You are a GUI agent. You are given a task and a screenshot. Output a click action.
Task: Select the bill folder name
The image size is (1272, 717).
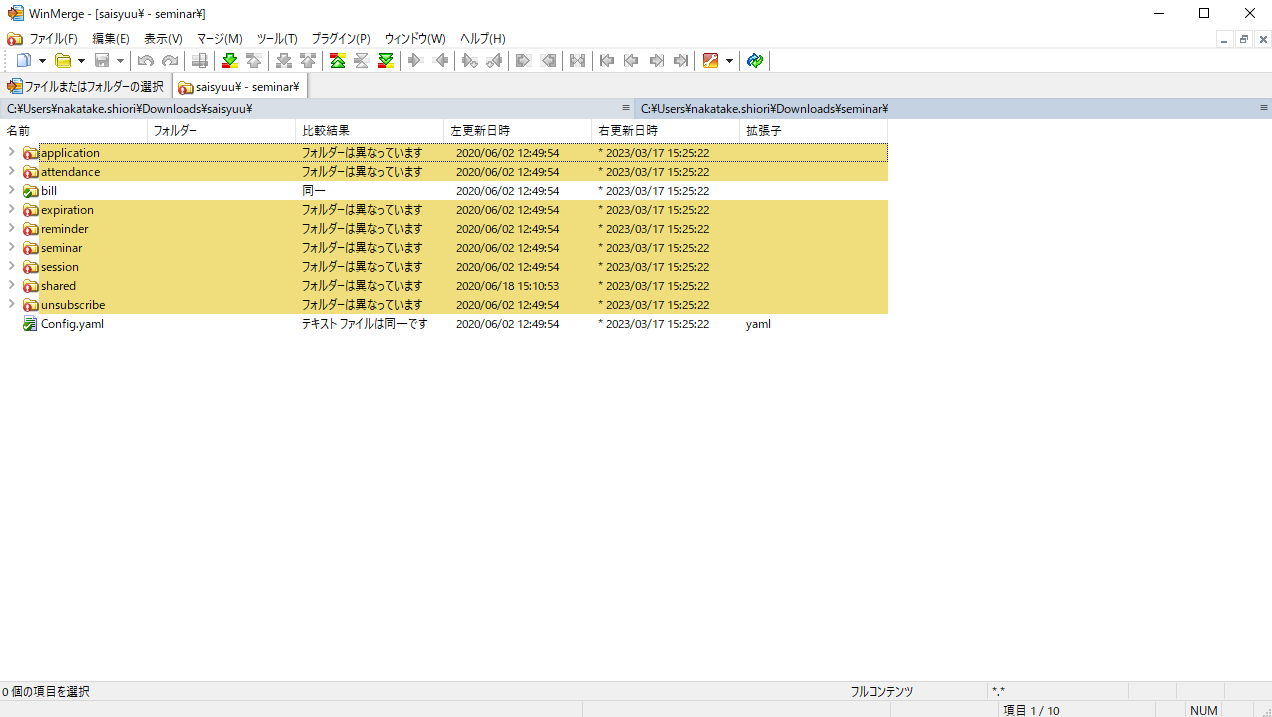pos(49,191)
